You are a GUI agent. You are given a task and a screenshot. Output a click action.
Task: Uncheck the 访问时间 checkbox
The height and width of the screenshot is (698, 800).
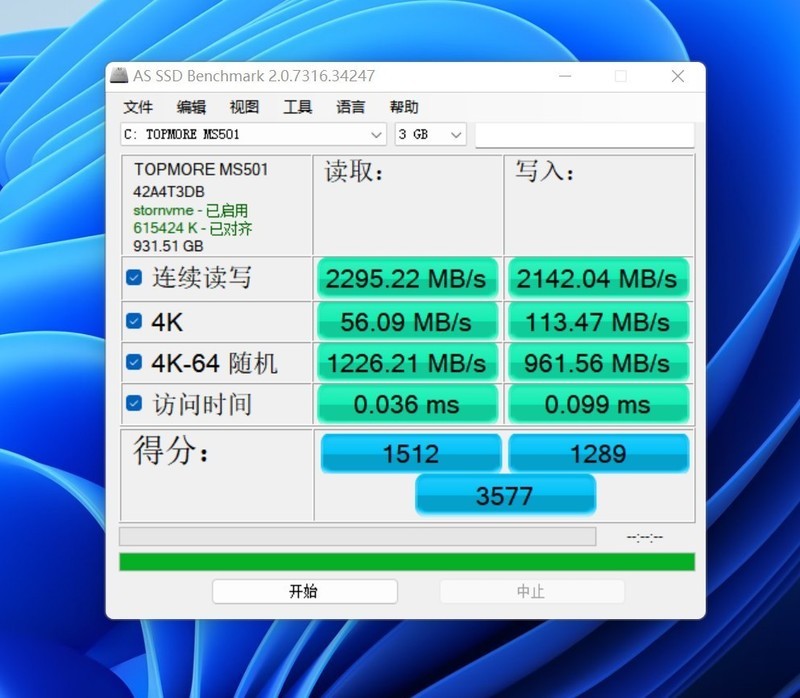[x=133, y=404]
